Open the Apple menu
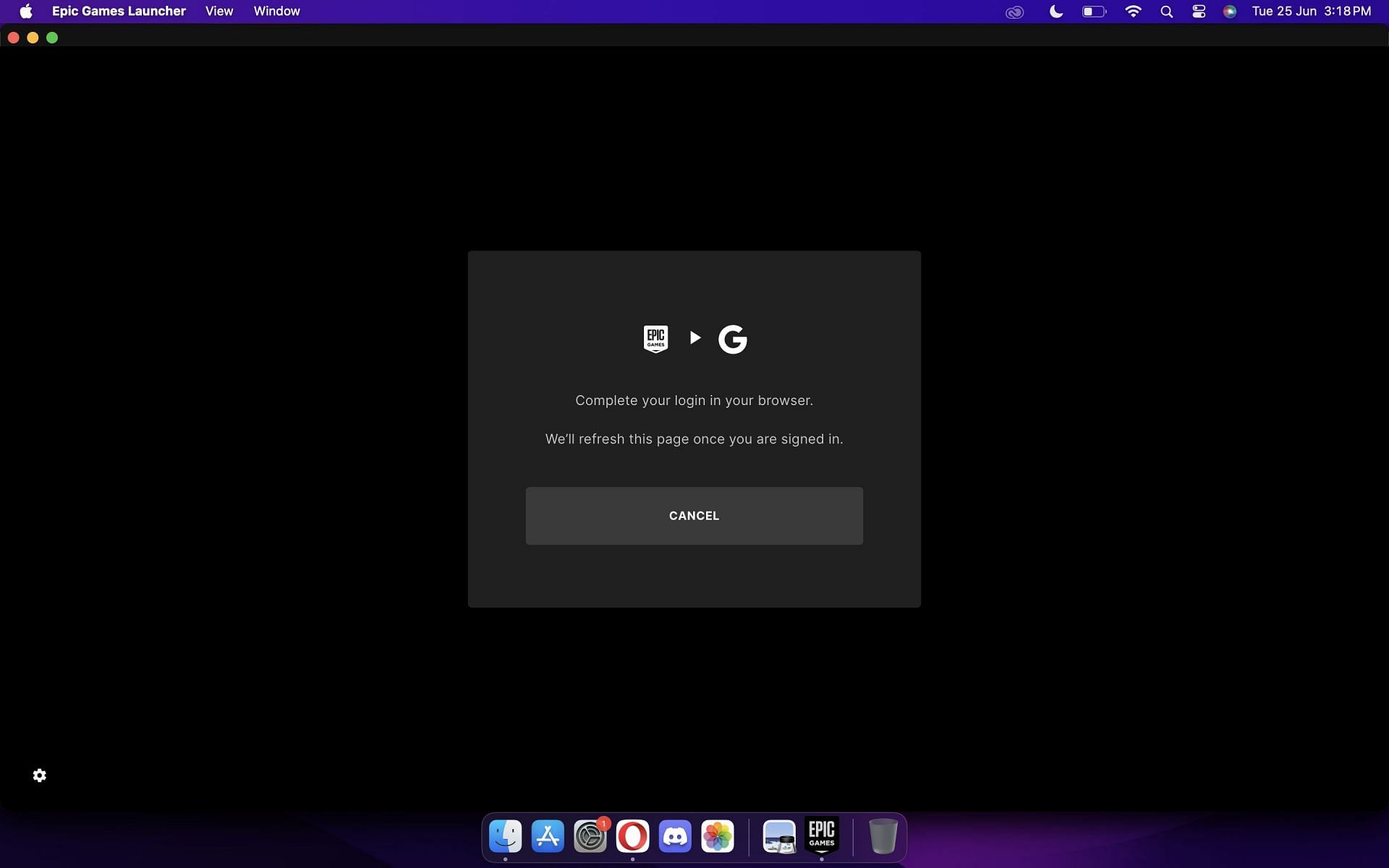The width and height of the screenshot is (1389, 868). click(x=26, y=11)
